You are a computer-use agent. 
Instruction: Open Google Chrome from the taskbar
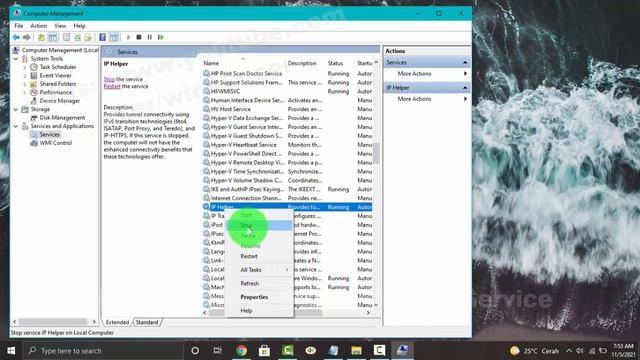(241, 351)
